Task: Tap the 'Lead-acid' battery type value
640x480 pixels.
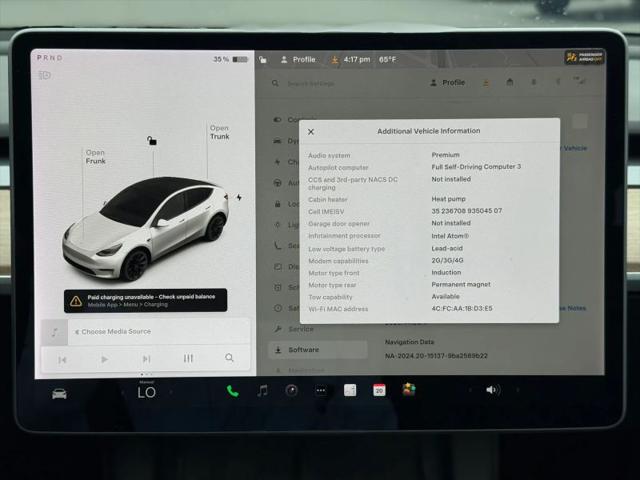Action: tap(447, 248)
